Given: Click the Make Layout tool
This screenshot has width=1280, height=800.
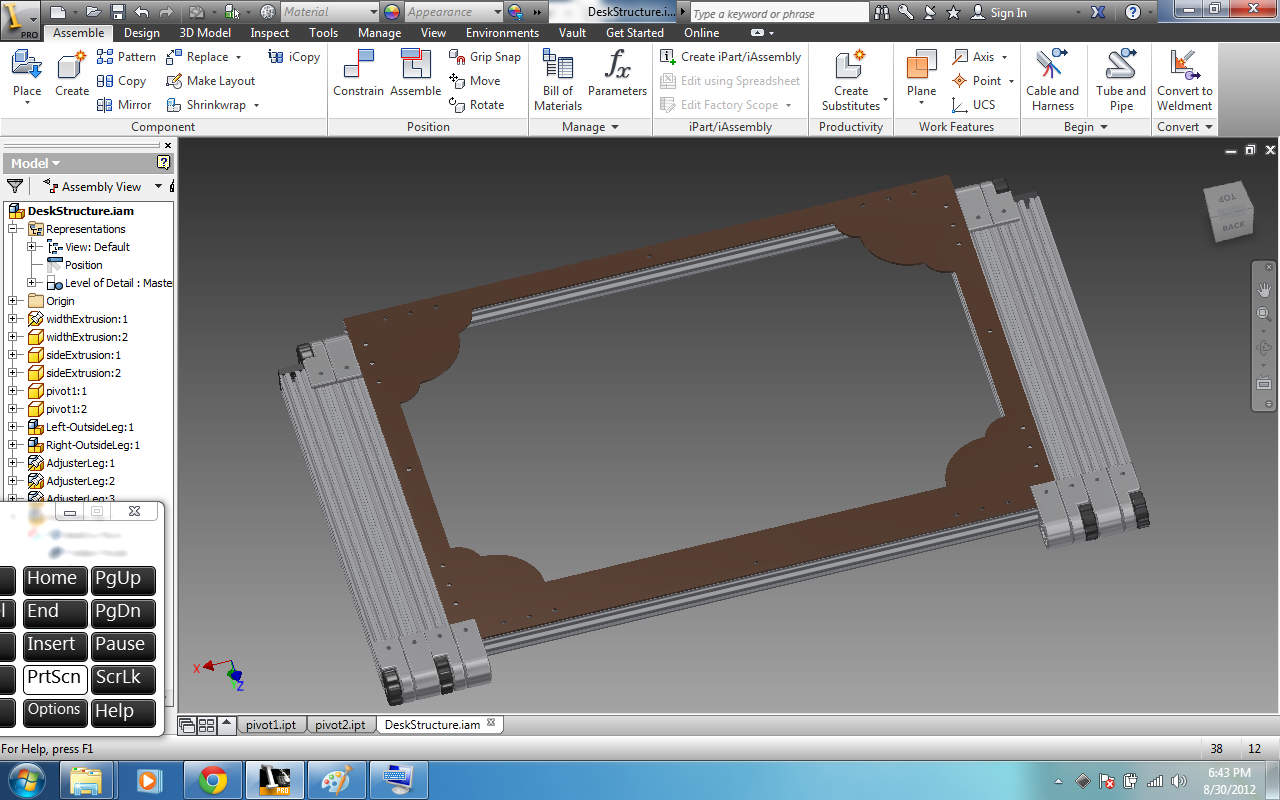Looking at the screenshot, I should (x=210, y=81).
